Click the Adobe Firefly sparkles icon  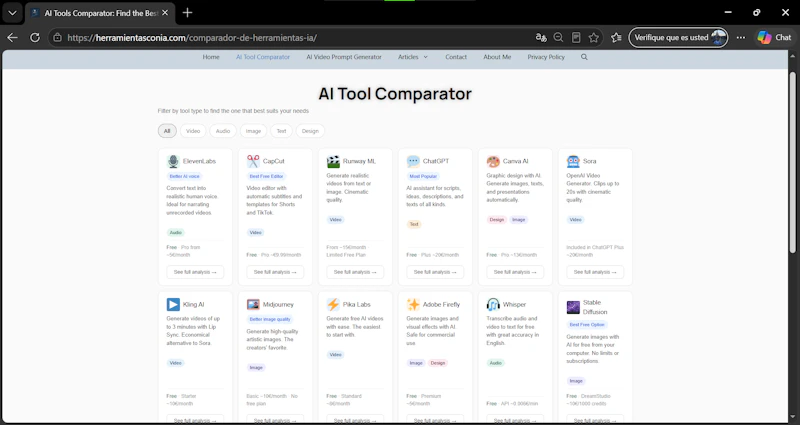pyautogui.click(x=413, y=305)
